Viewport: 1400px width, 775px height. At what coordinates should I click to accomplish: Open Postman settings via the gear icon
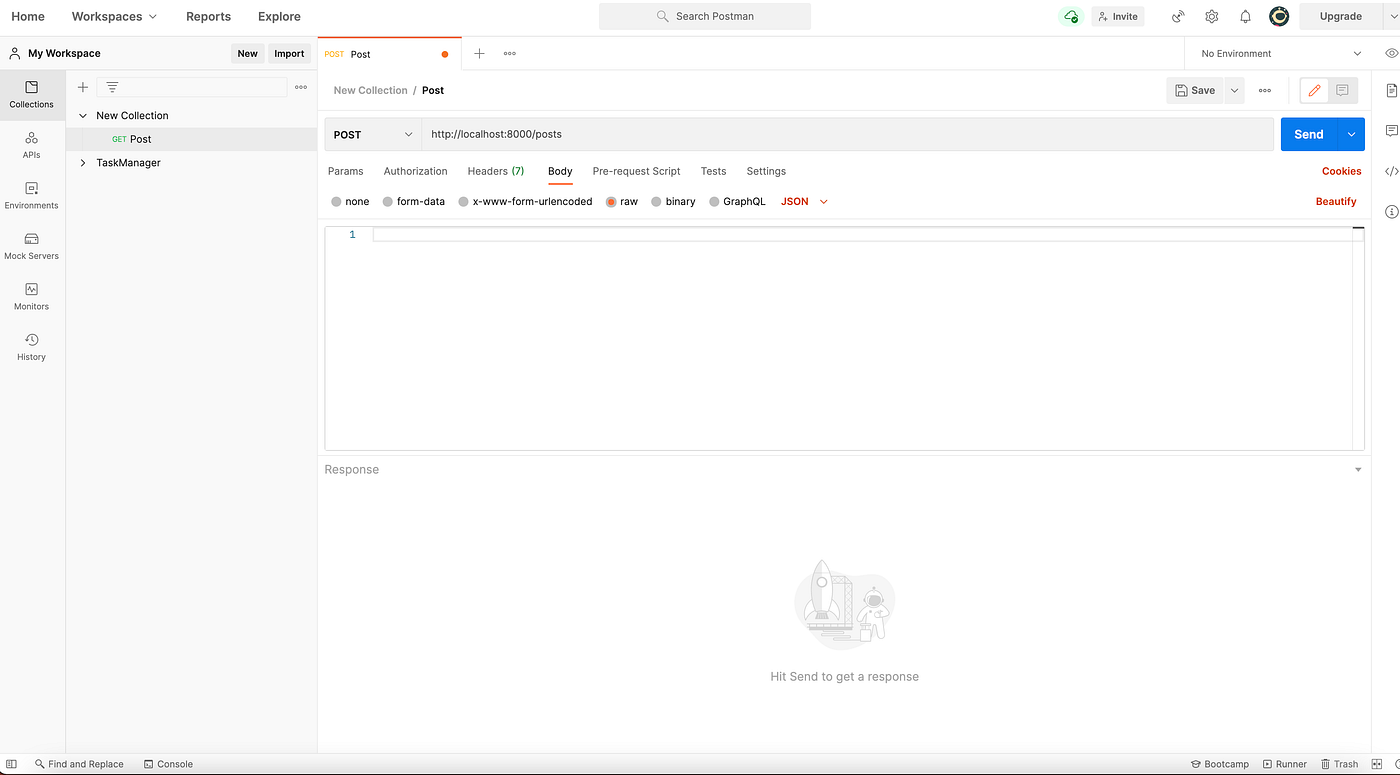[1211, 16]
